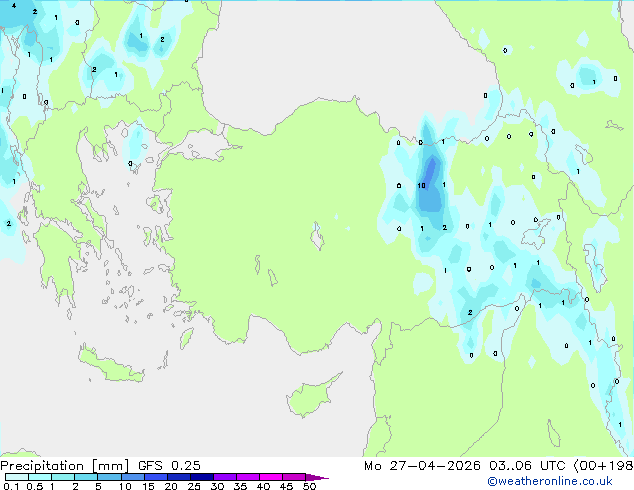634x490 pixels.
Task: Click the "10" precipitation value on the map
Action: (421, 186)
